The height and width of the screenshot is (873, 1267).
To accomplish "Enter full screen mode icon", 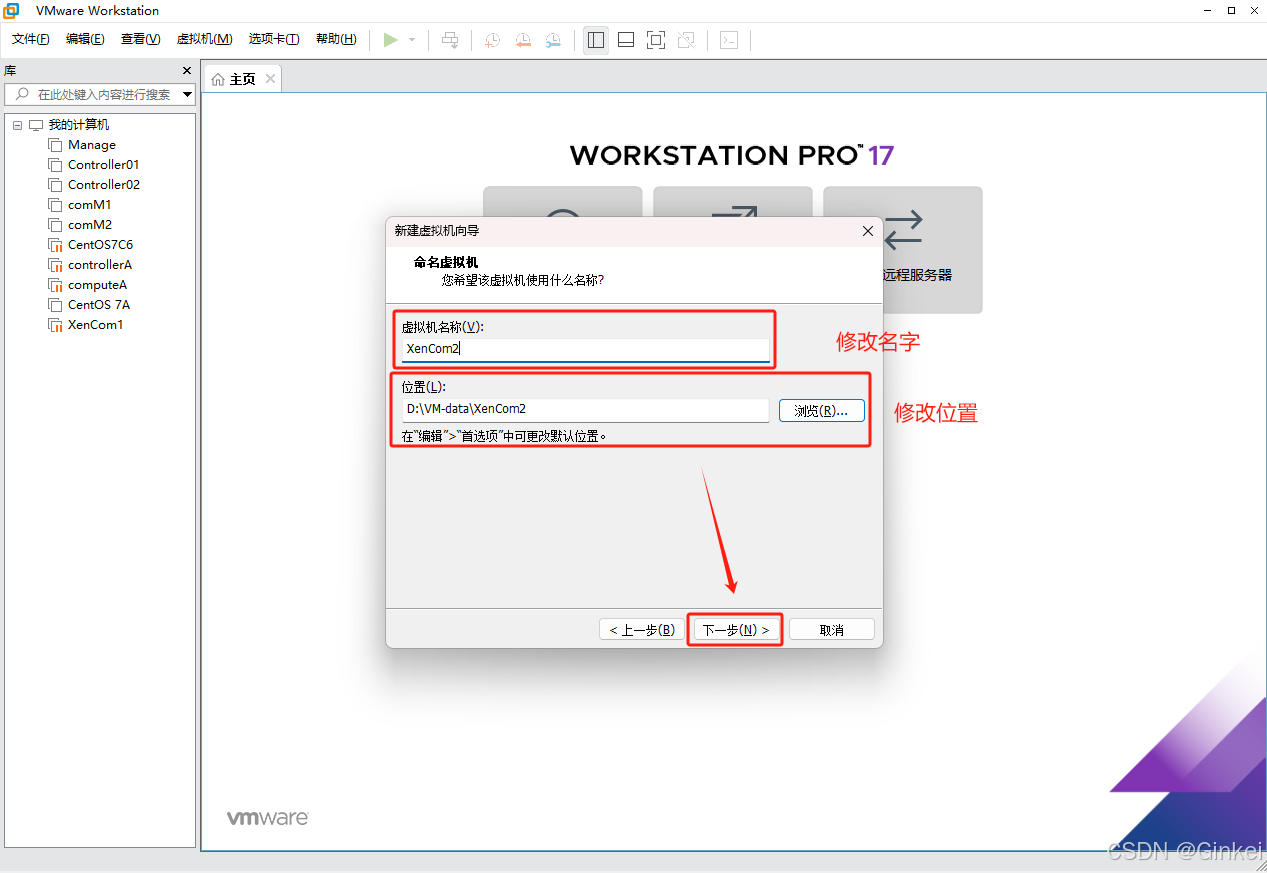I will (x=656, y=40).
